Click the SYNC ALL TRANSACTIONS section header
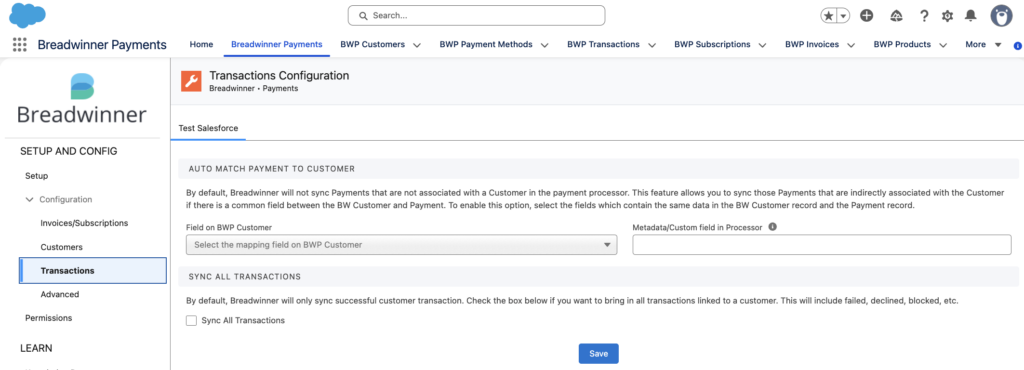Viewport: 1024px width, 370px height. click(x=244, y=277)
